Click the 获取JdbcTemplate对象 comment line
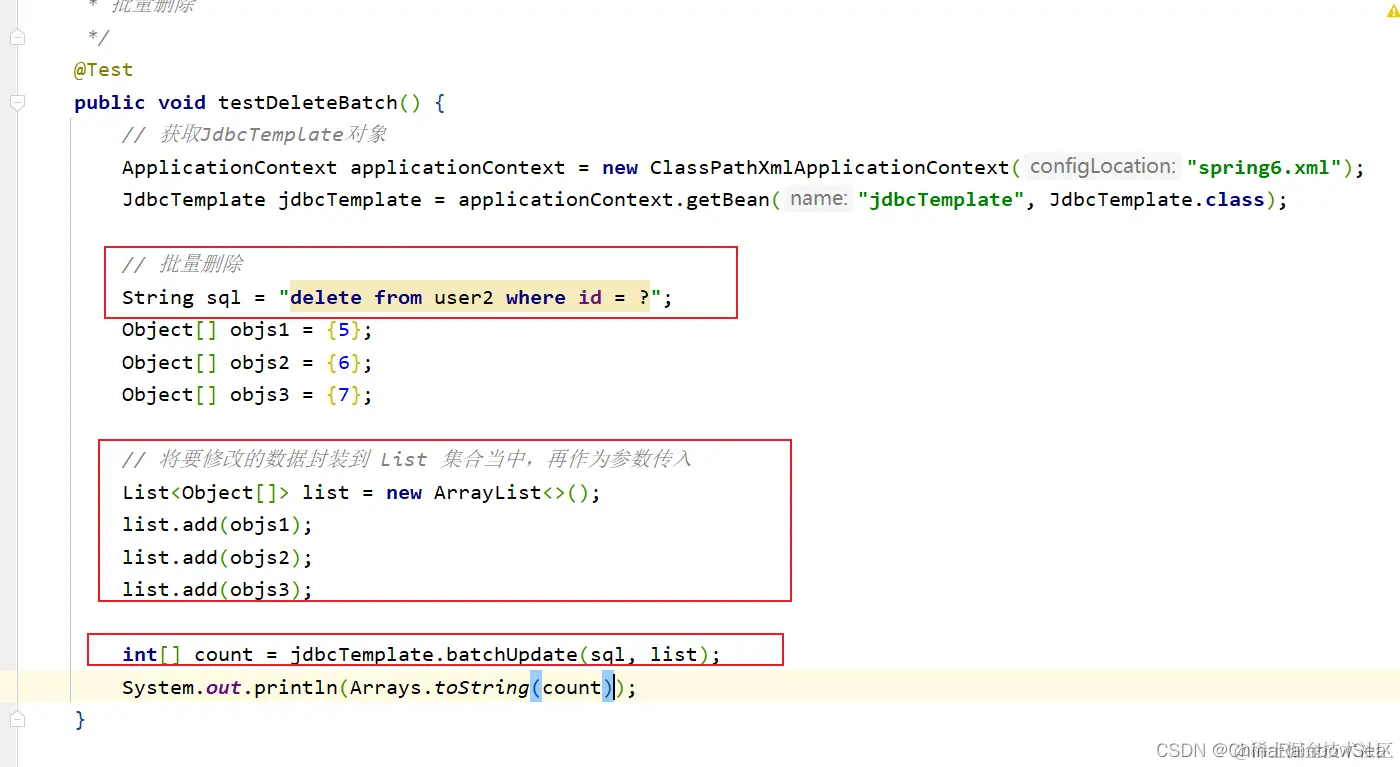 coord(255,135)
